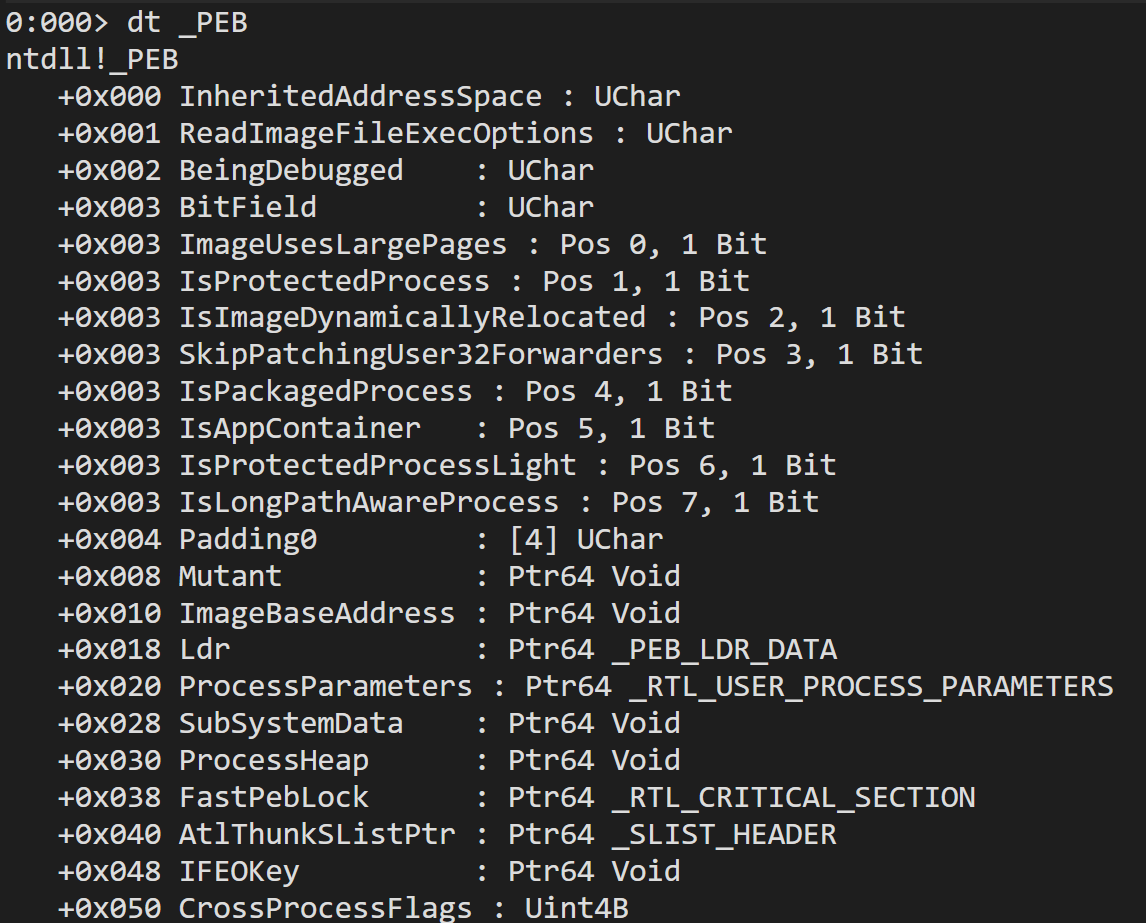1146x923 pixels.
Task: Select the IsProtectedProcess field
Action: click(x=334, y=281)
